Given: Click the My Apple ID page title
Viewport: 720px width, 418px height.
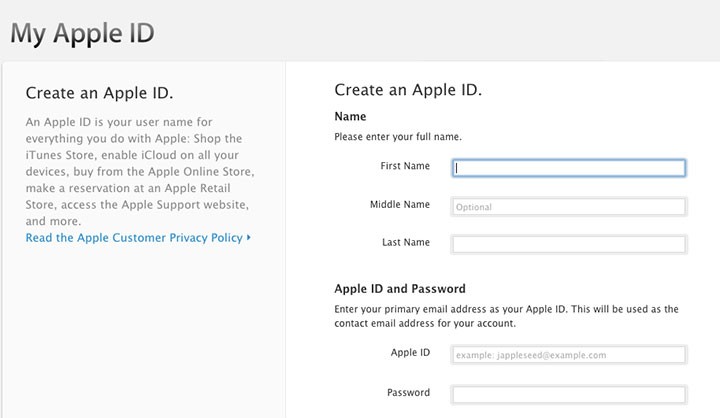Looking at the screenshot, I should (x=82, y=34).
